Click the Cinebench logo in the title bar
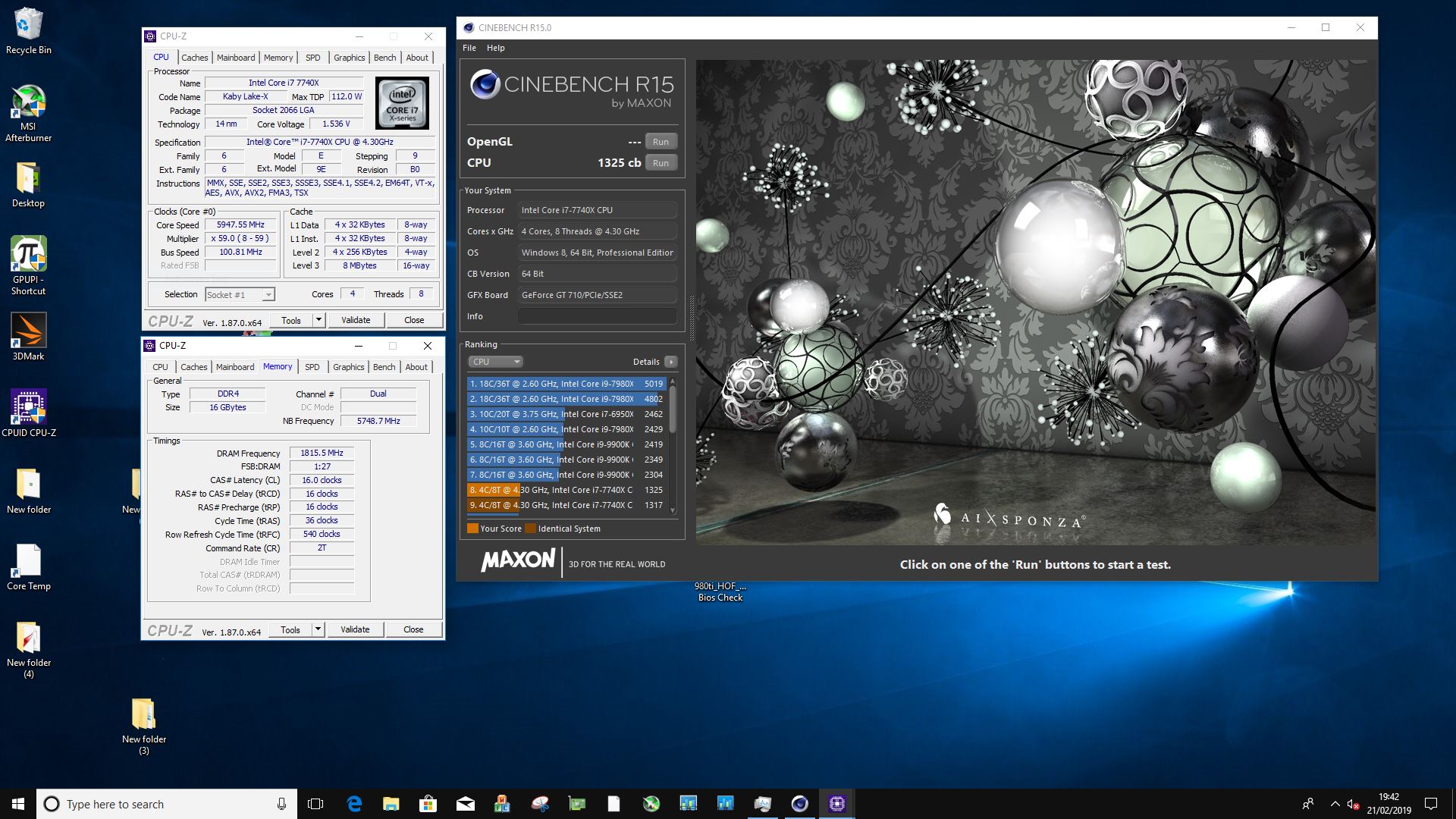 [x=469, y=27]
